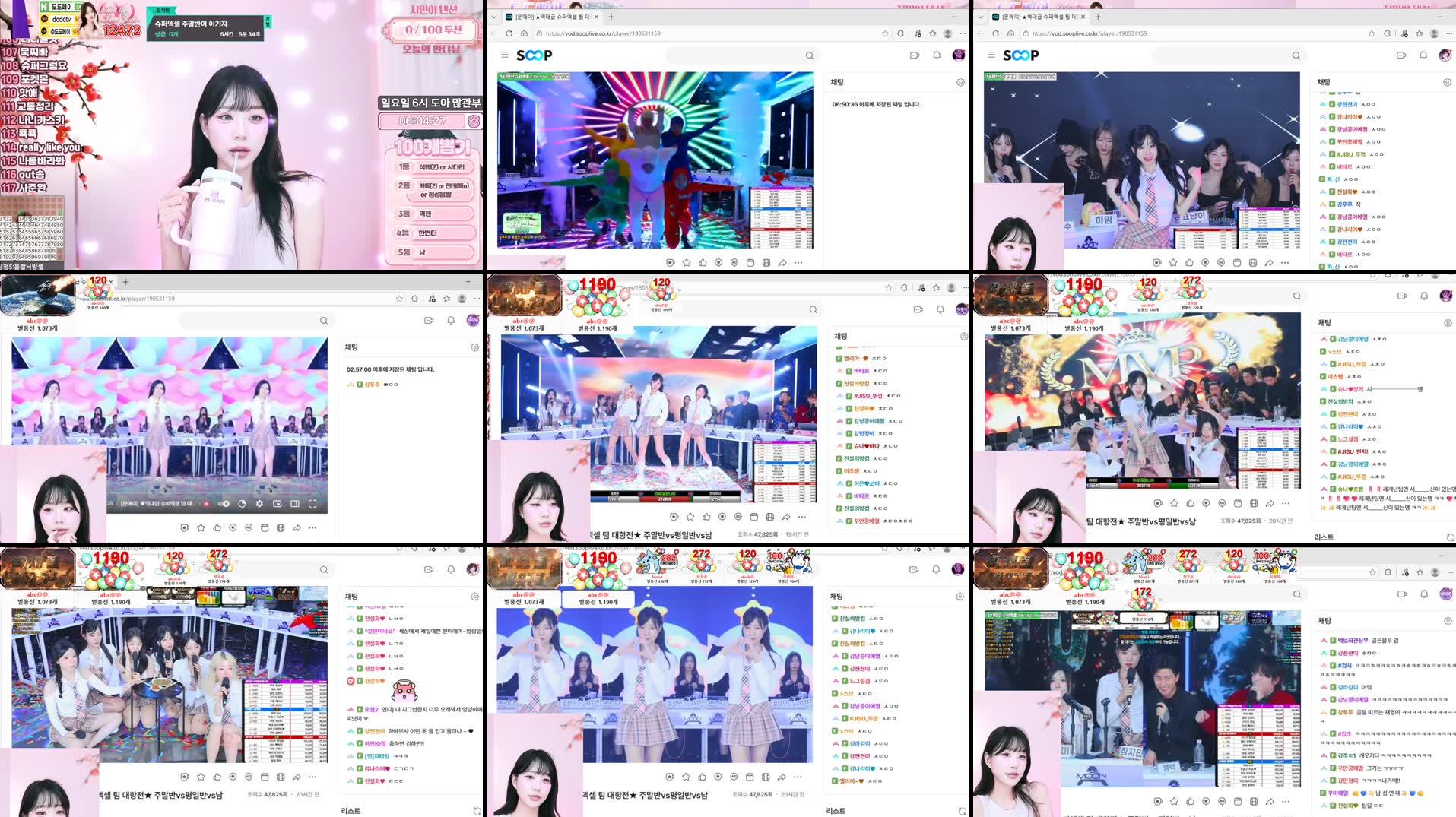This screenshot has height=817, width=1456.
Task: Open the tab search chevron beside the browser tab
Action: click(x=493, y=16)
